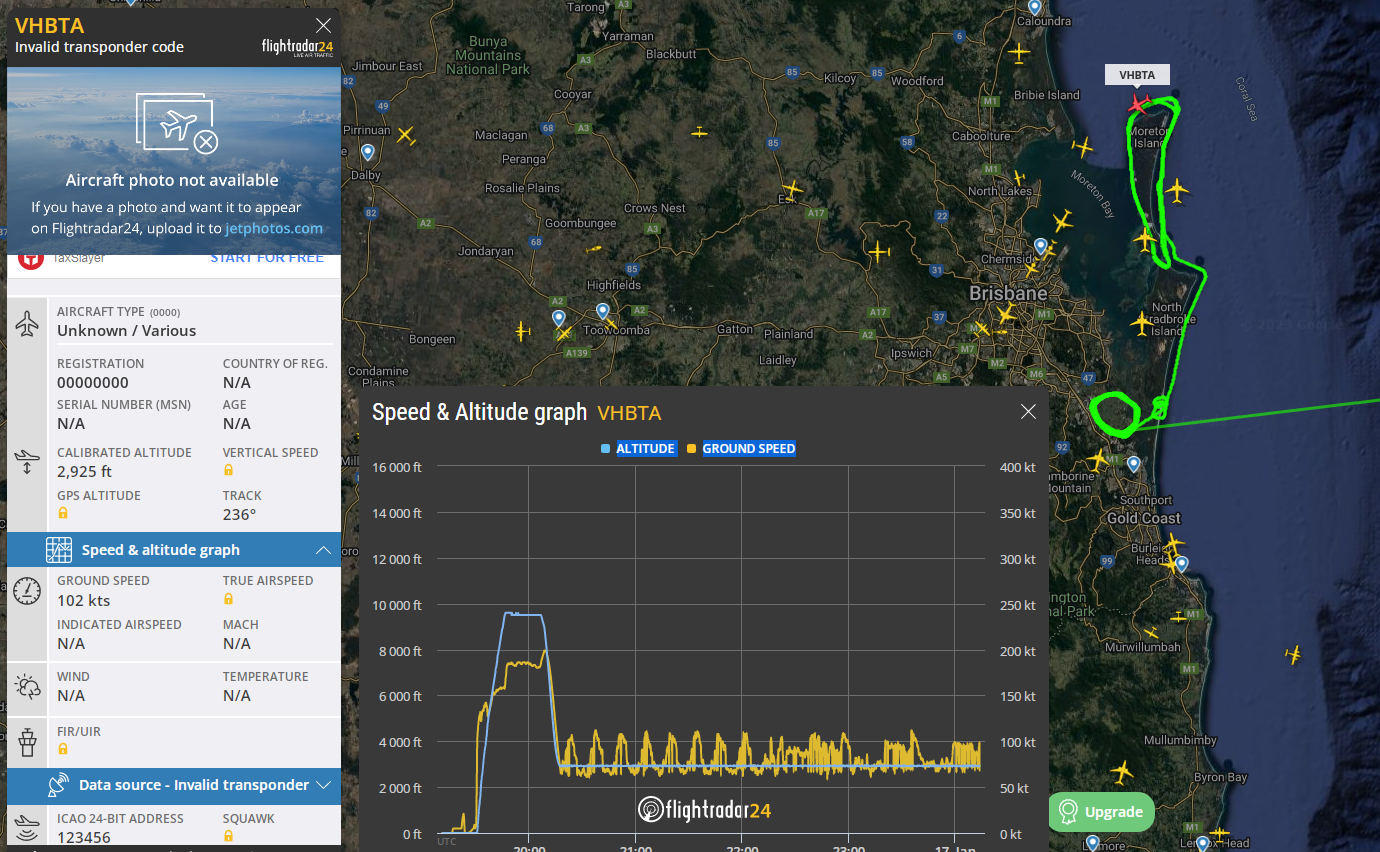Screen dimensions: 1380x852
Task: Click the control tower icon beside FIR/UIR
Action: tap(27, 742)
